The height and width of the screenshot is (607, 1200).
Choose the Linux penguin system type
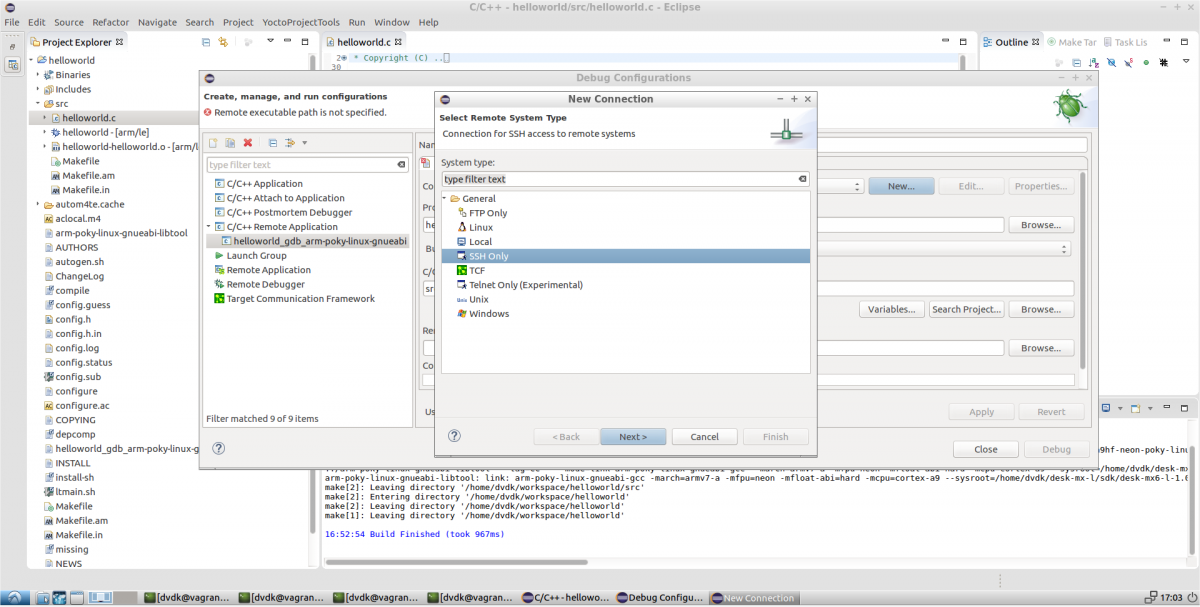(x=480, y=227)
